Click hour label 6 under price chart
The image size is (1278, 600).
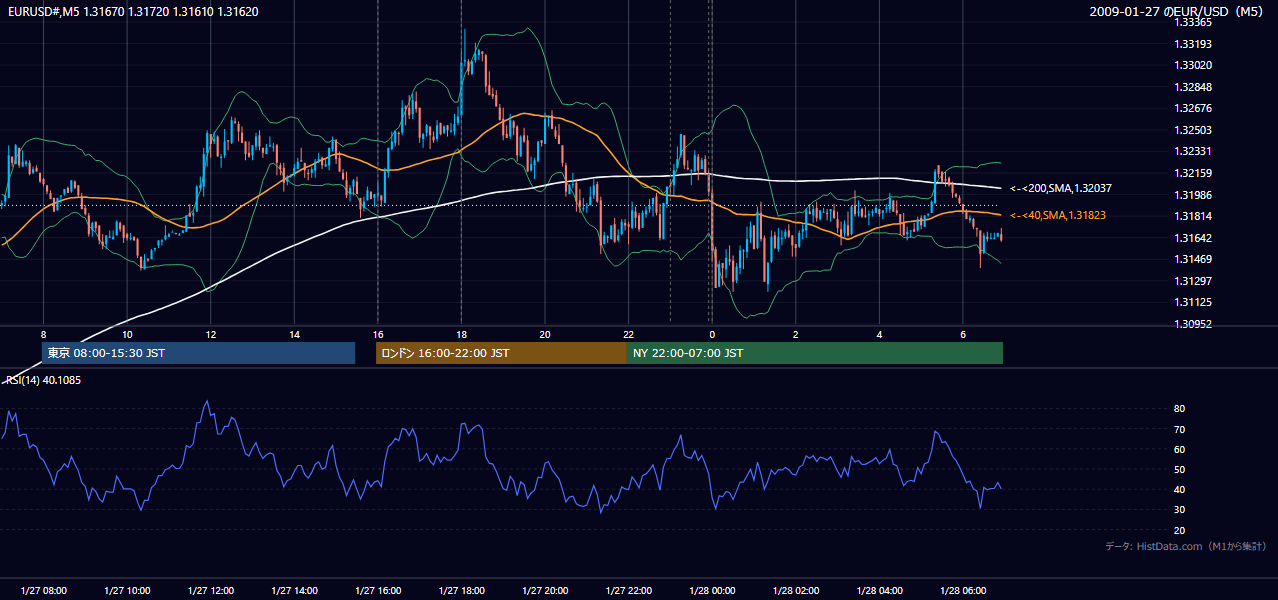pos(963,334)
